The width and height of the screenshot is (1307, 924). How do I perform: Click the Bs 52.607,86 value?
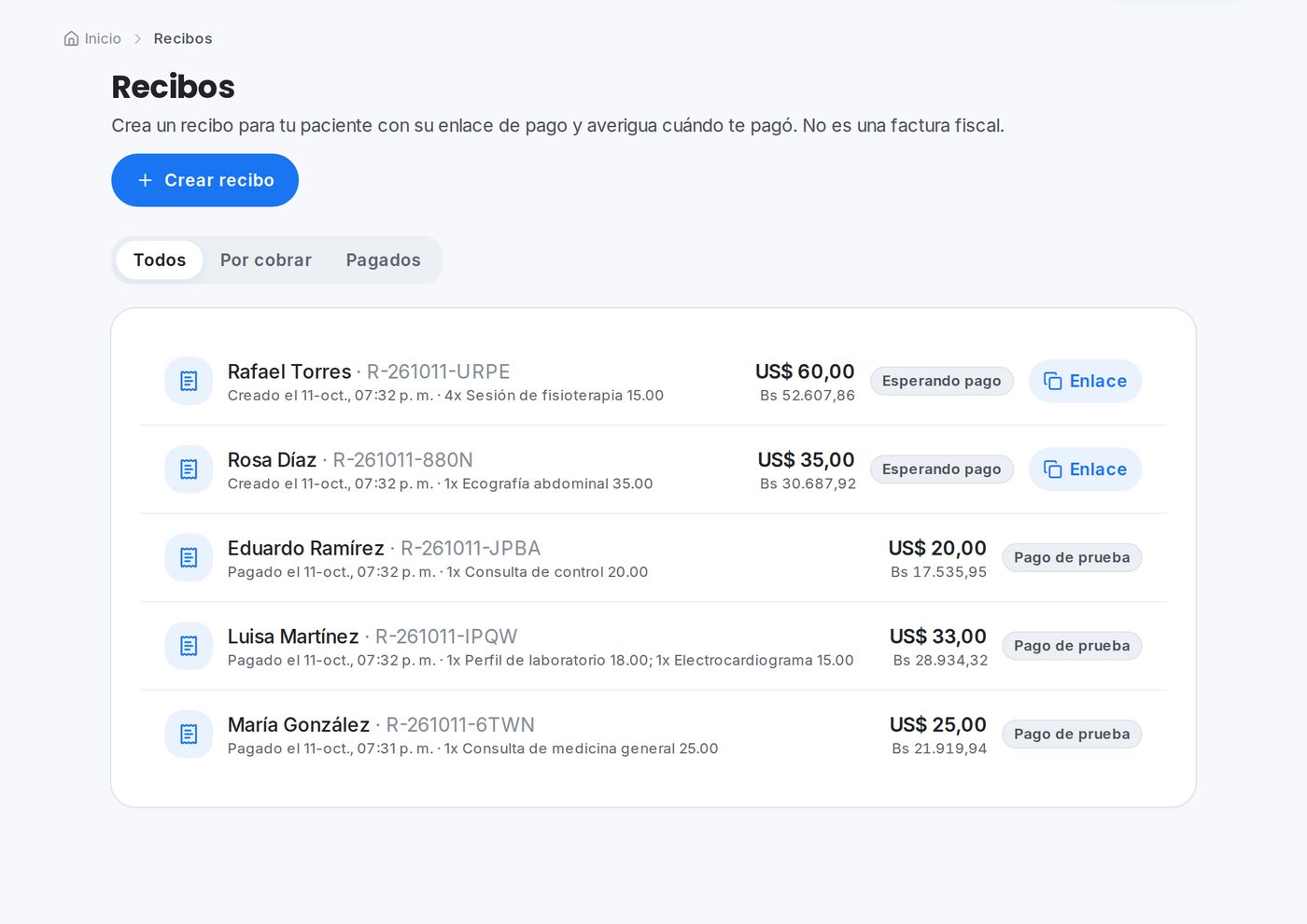(x=808, y=396)
